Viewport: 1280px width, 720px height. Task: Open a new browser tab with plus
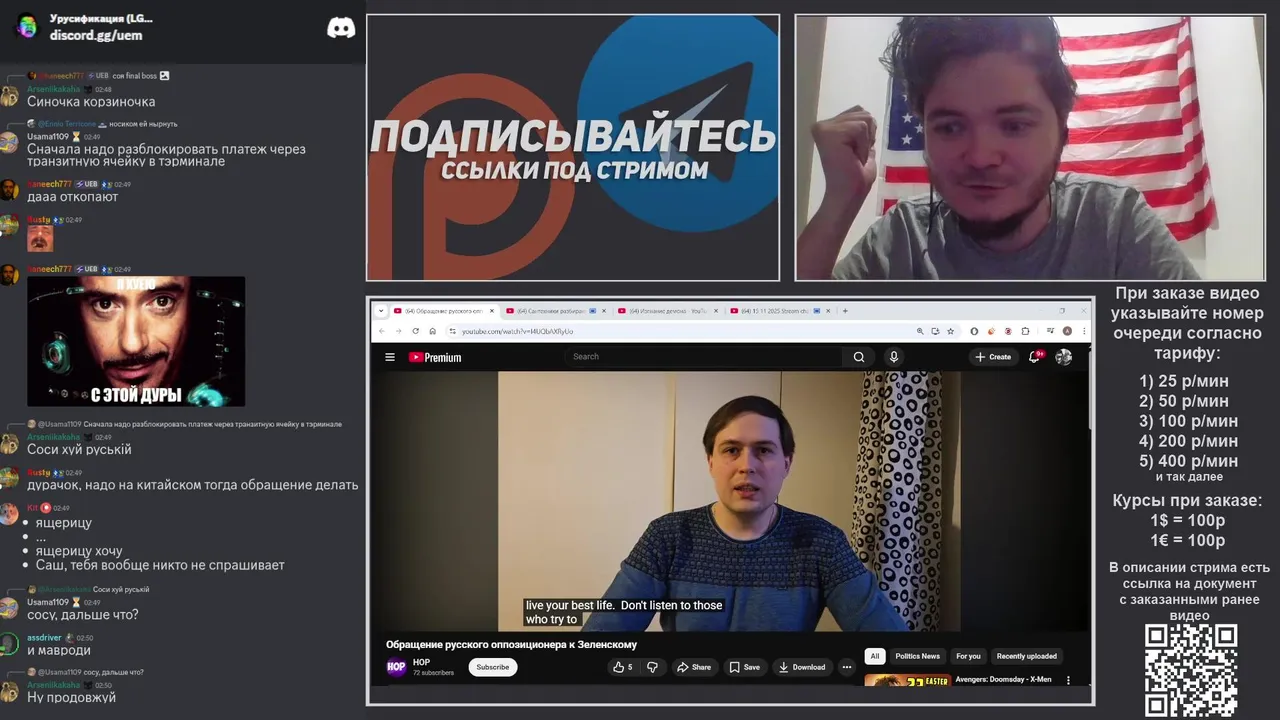click(845, 311)
